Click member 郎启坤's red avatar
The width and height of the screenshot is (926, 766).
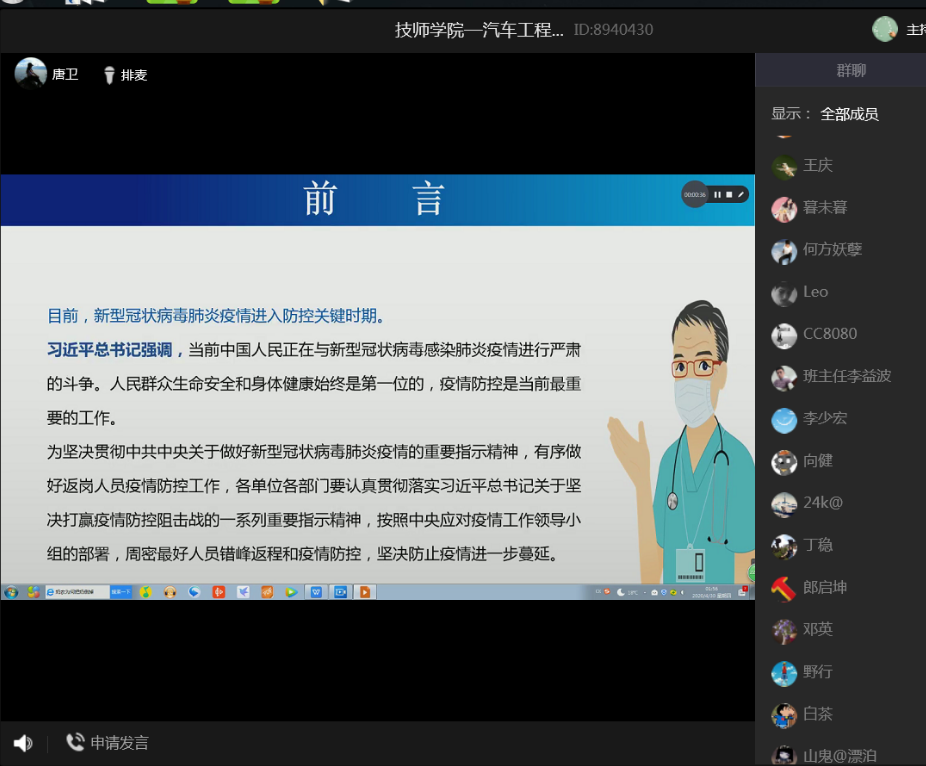pyautogui.click(x=784, y=589)
